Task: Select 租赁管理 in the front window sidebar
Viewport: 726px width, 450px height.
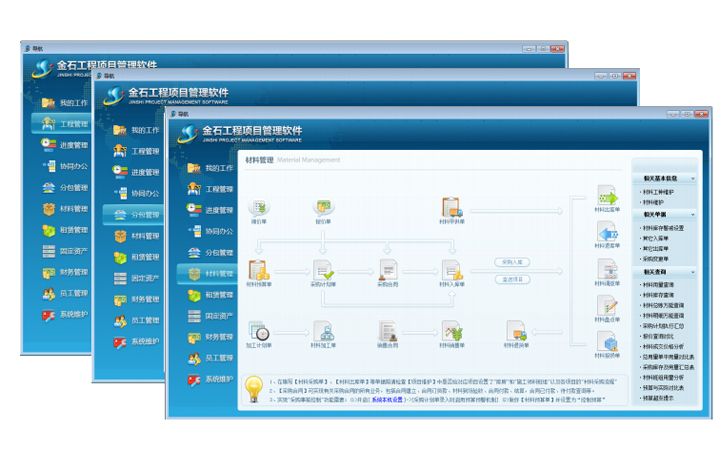Action: [x=218, y=295]
